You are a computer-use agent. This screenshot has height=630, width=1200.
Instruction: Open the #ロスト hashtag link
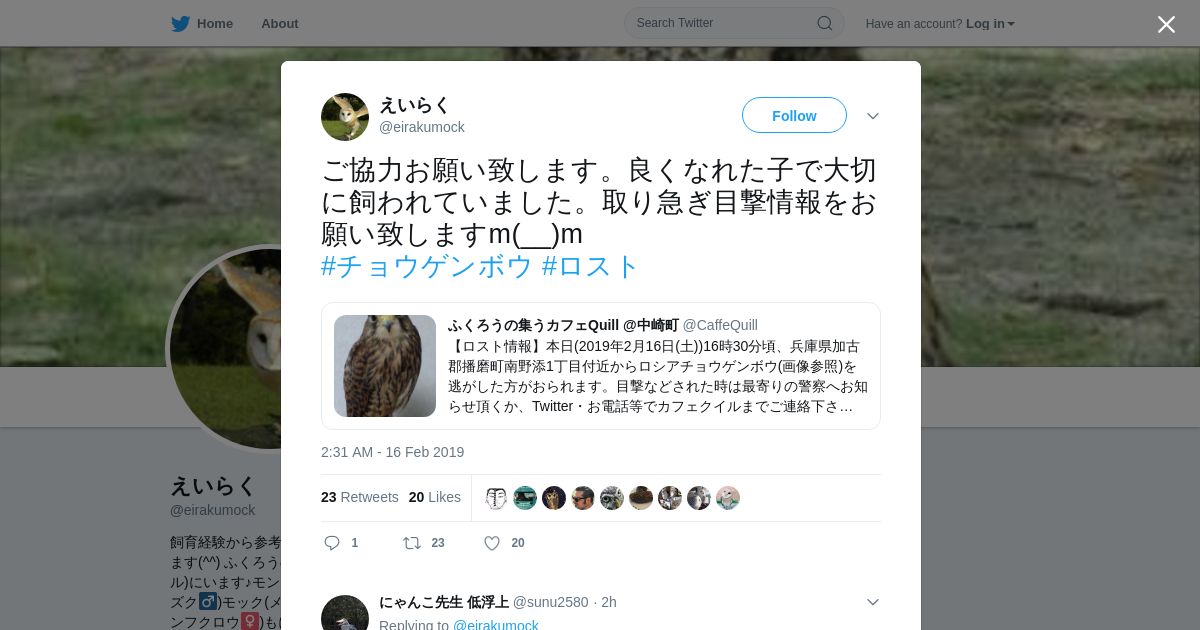point(590,266)
